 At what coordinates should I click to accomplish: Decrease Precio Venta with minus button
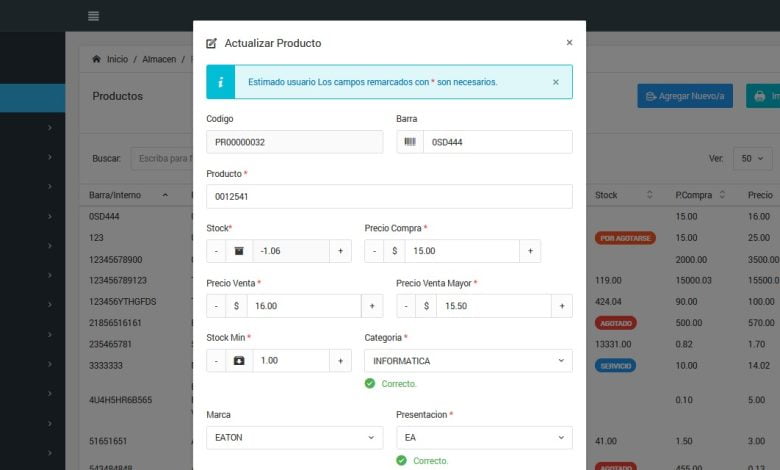[217, 306]
